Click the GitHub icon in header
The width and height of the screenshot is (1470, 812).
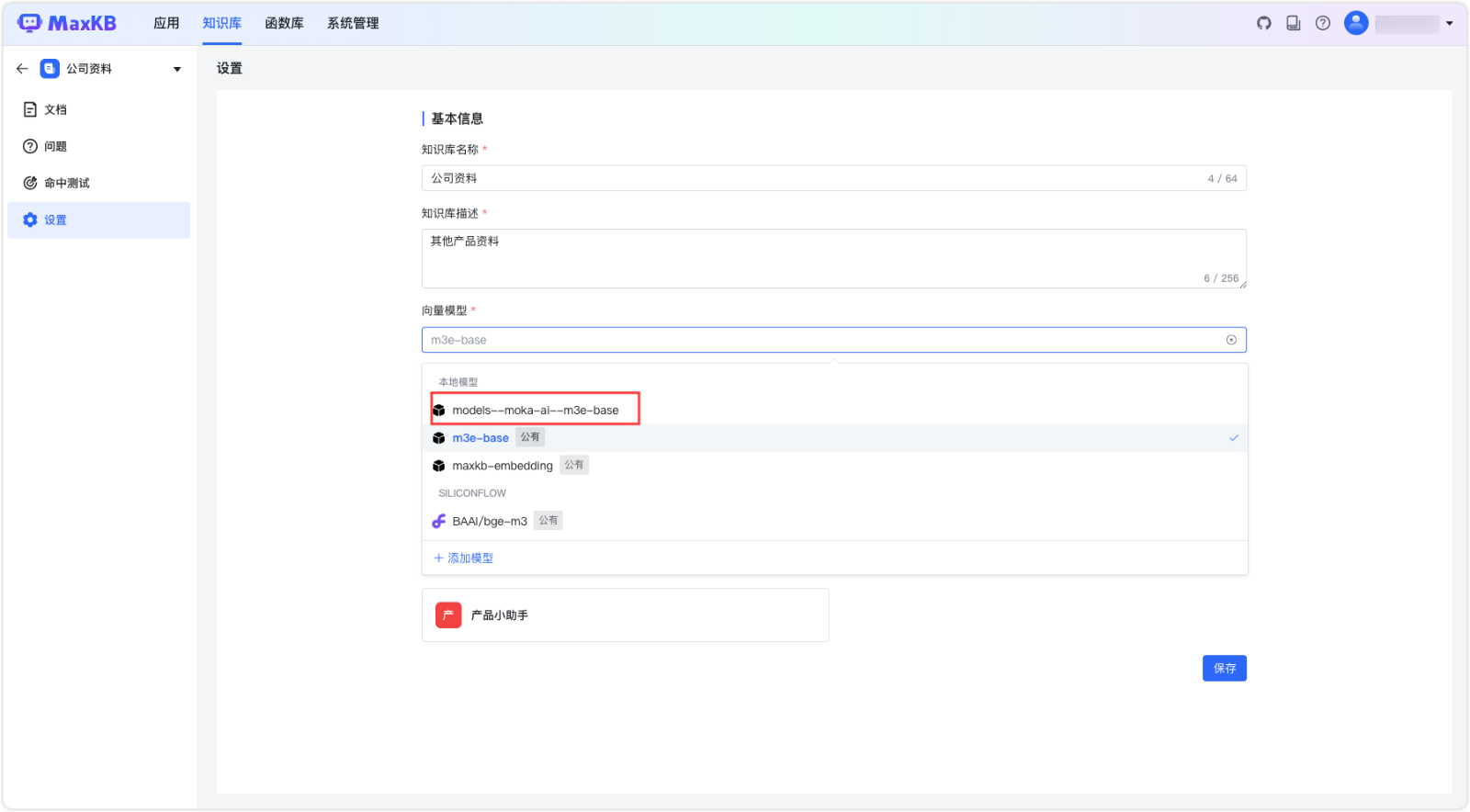pos(1264,23)
